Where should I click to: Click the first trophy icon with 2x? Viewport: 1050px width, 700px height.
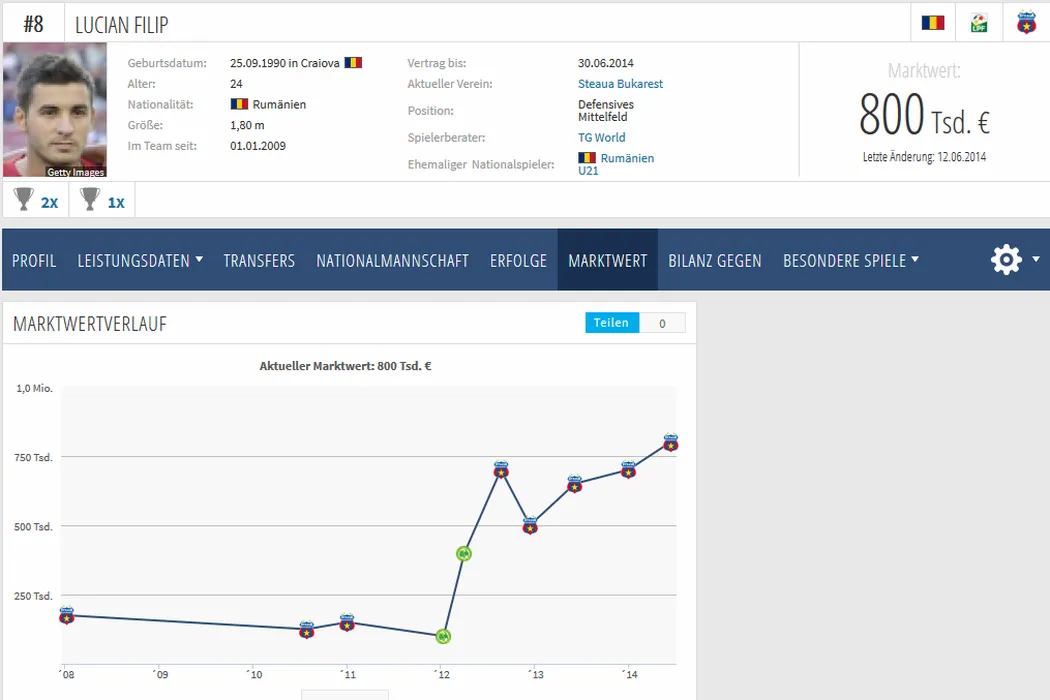click(x=25, y=200)
